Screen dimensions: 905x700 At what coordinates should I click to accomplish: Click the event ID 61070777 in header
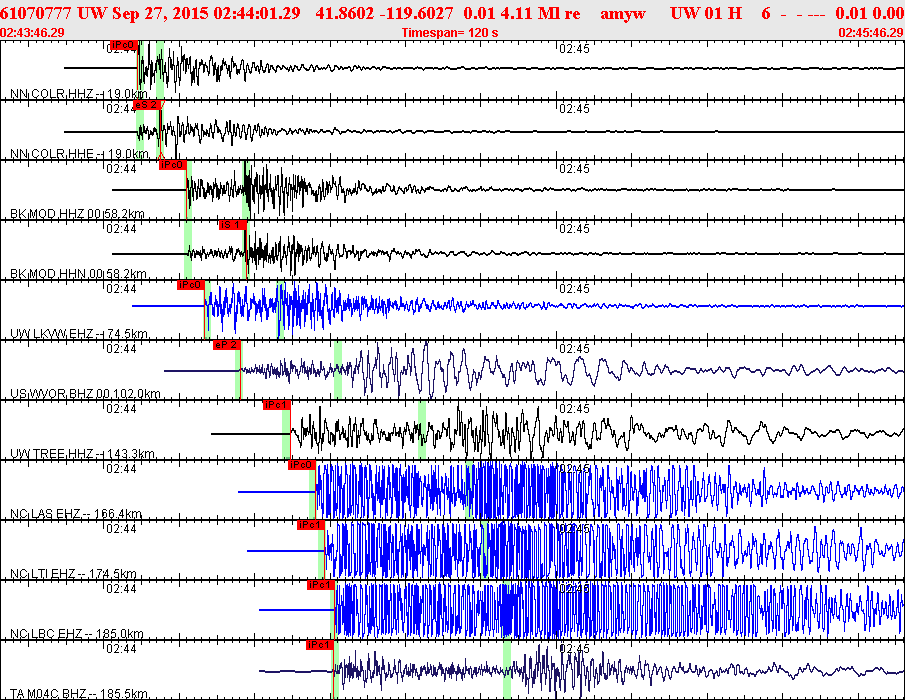point(36,13)
